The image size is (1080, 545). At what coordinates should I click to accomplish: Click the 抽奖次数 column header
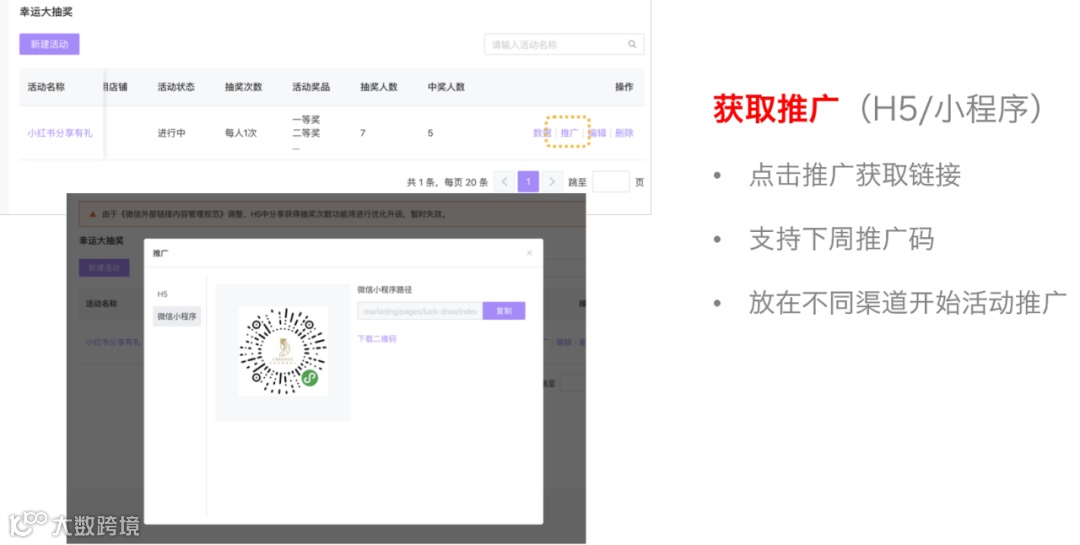243,87
